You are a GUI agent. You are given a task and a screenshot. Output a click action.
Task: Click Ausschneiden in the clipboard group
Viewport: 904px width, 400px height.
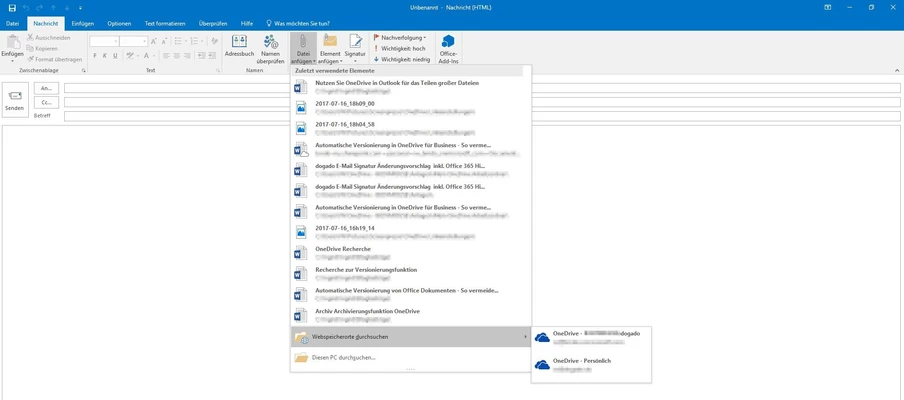[x=48, y=38]
